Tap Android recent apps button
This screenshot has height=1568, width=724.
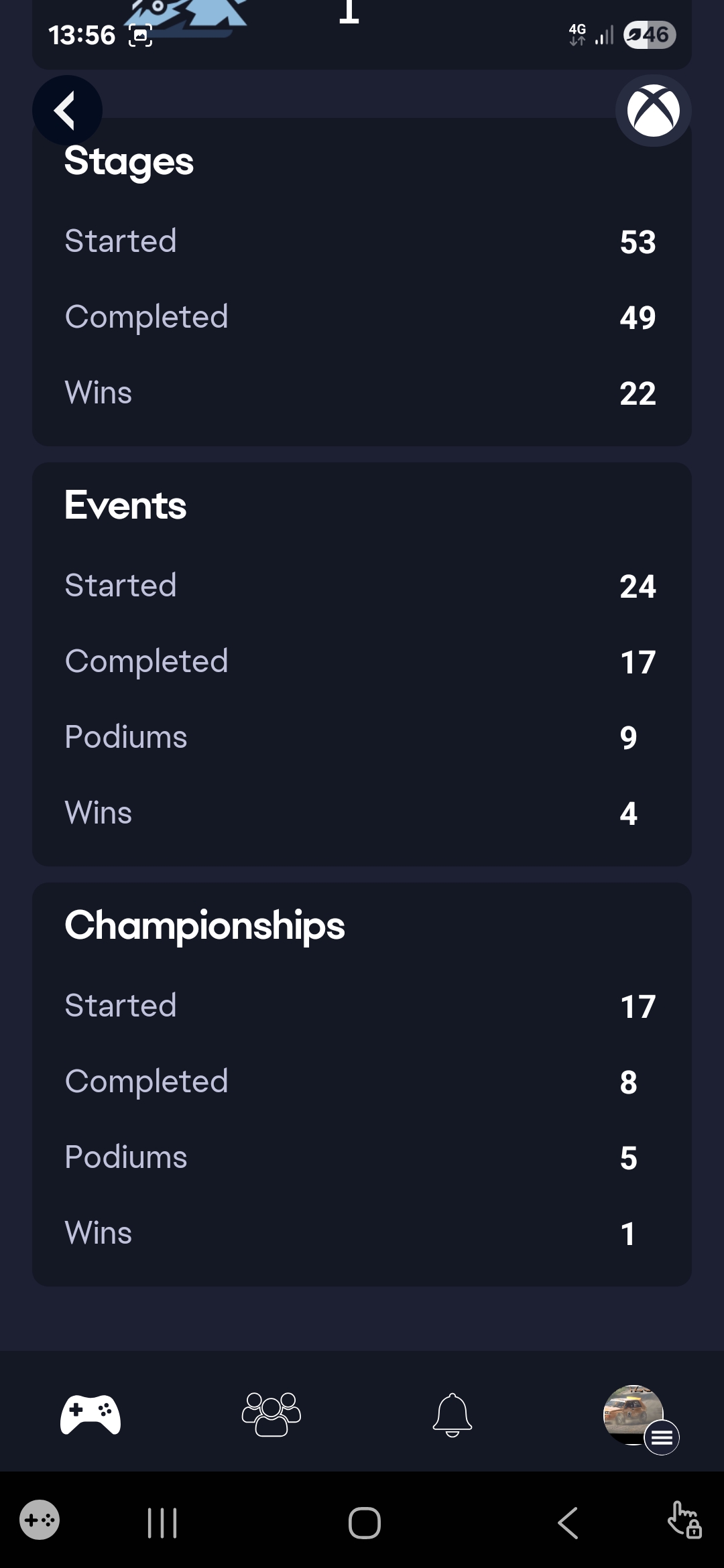tap(162, 1522)
